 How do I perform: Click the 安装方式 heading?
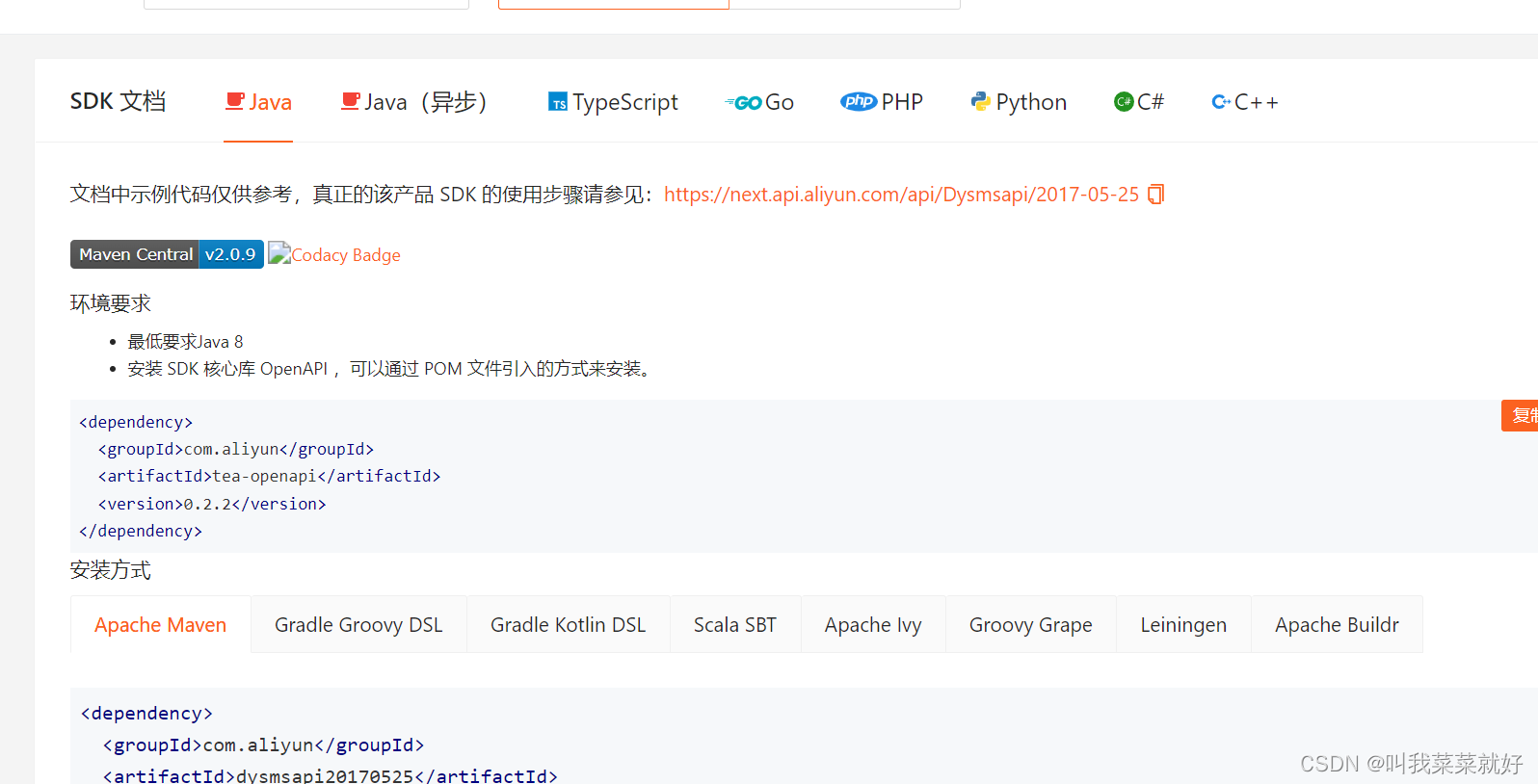point(111,570)
